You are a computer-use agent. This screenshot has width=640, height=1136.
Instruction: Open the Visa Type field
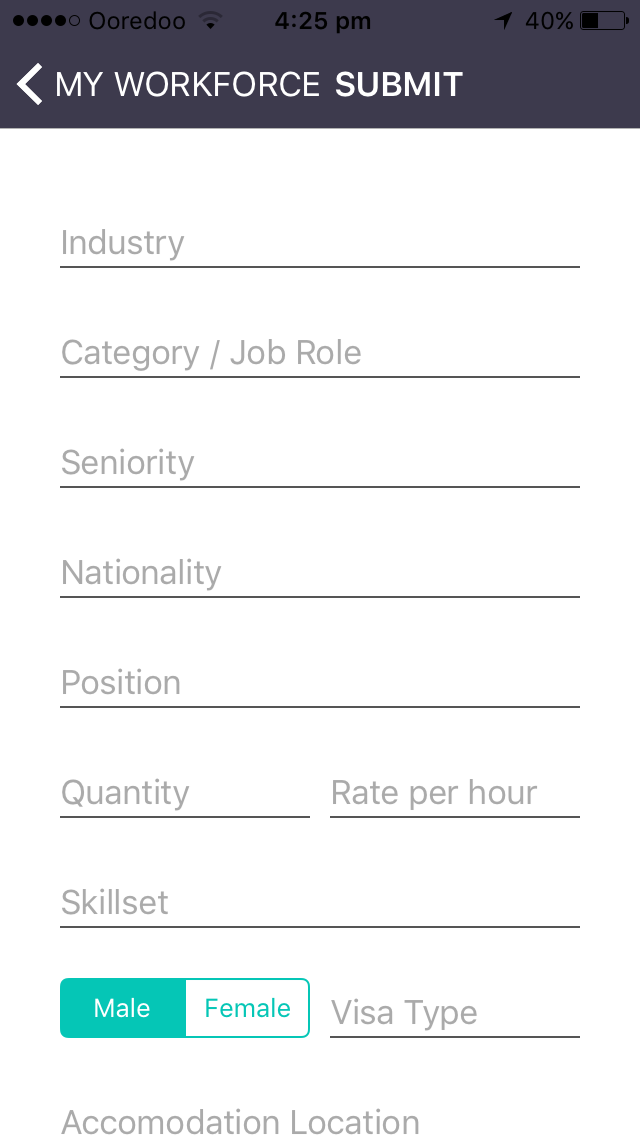click(x=454, y=1013)
